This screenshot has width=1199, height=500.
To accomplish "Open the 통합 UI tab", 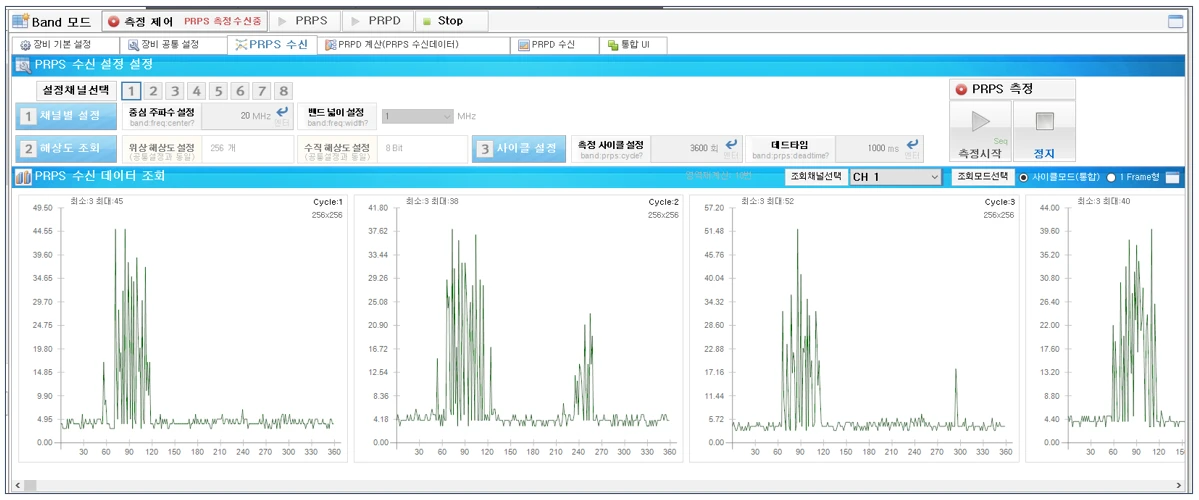I will [633, 45].
